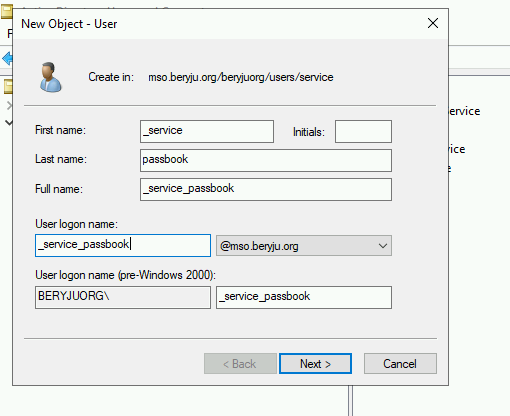Click the Next > button
The image size is (510, 416).
[x=315, y=364]
